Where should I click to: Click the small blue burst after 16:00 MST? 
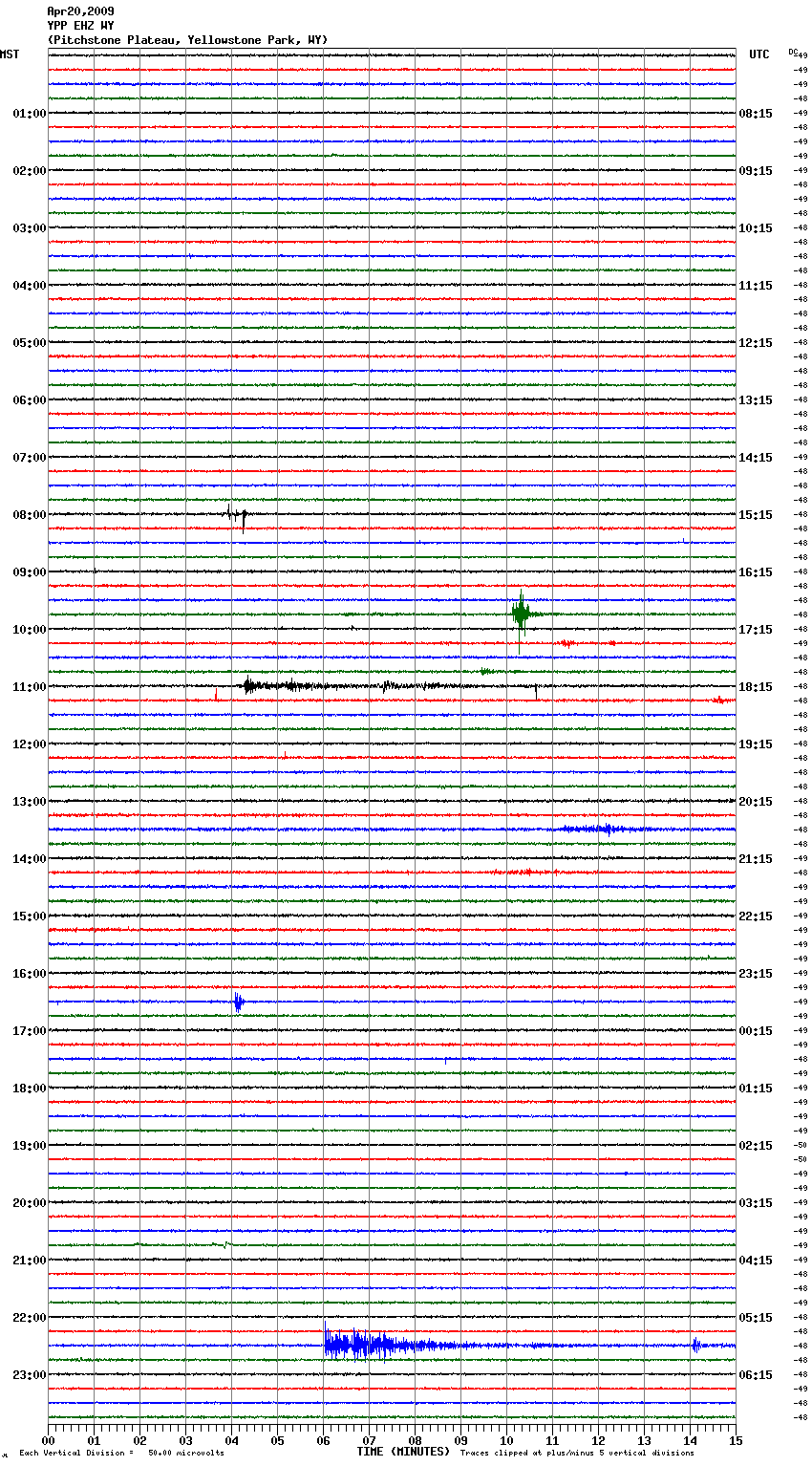tap(238, 1002)
